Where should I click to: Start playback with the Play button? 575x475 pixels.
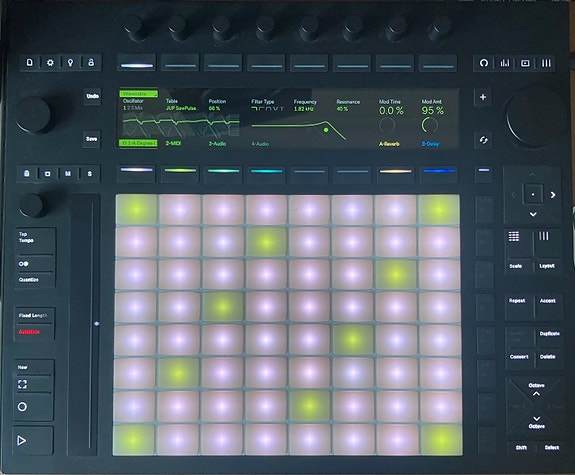pyautogui.click(x=22, y=441)
